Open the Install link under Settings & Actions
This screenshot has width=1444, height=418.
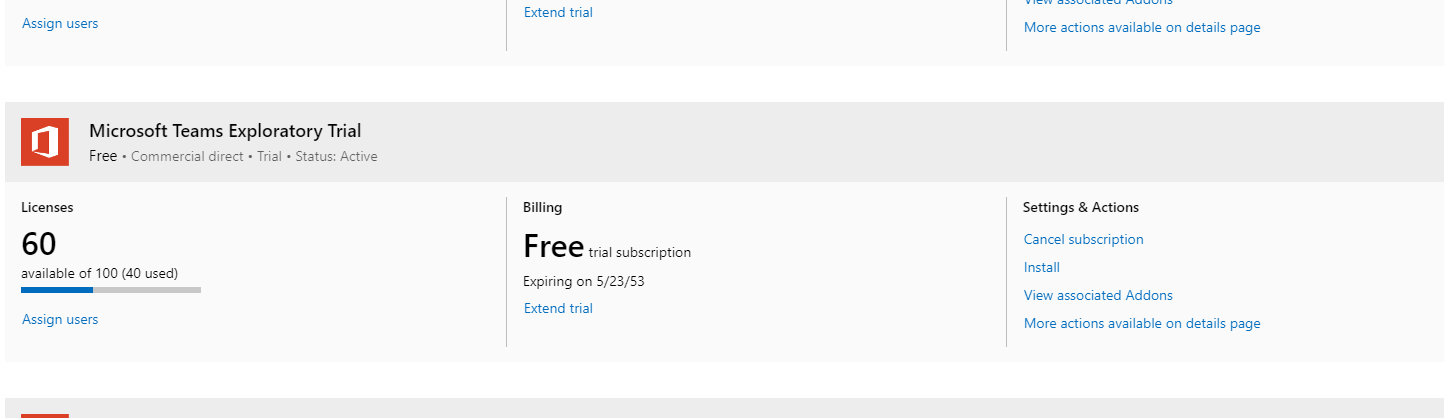(1041, 267)
